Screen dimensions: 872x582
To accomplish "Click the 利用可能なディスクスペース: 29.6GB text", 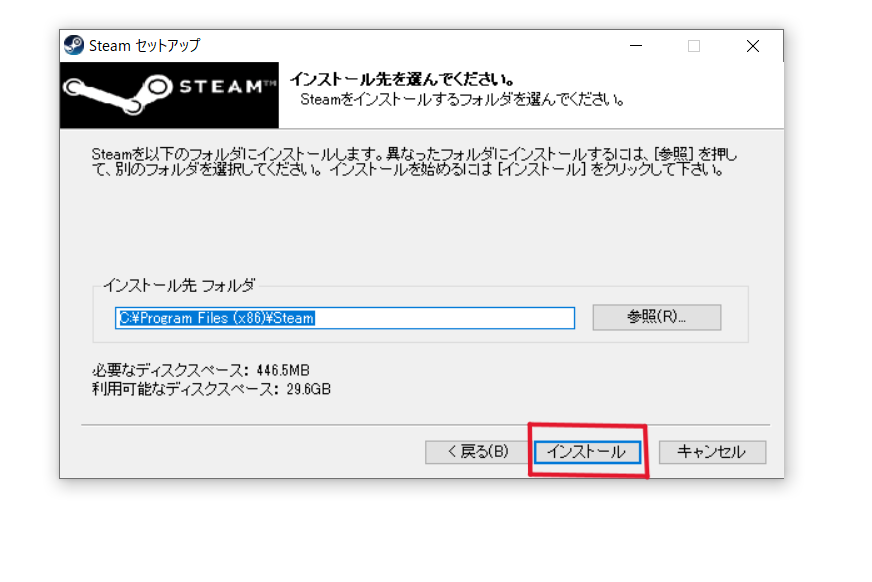I will pos(211,389).
